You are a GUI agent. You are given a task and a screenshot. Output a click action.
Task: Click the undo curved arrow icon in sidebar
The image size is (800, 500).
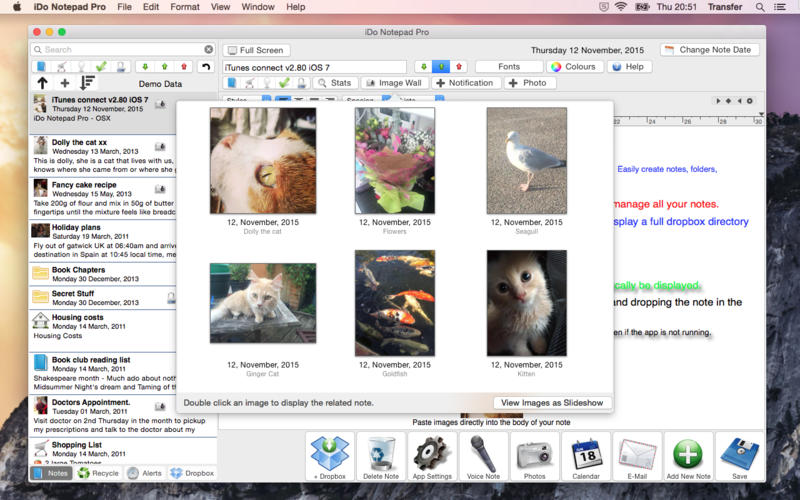point(206,66)
